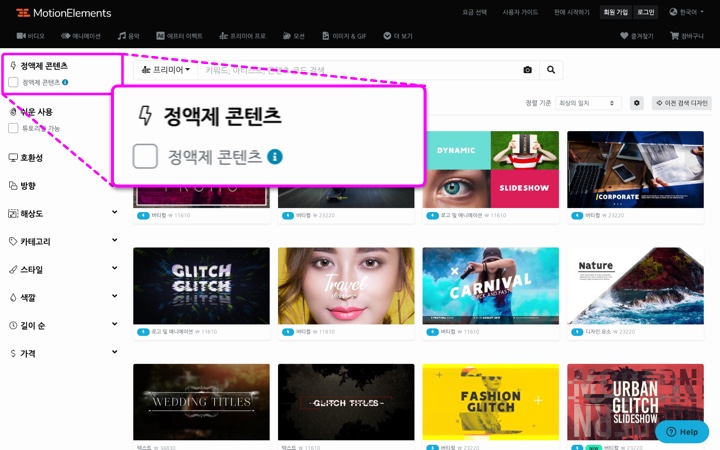This screenshot has height=450, width=720.
Task: Click the MotionElements logo
Action: pyautogui.click(x=63, y=13)
